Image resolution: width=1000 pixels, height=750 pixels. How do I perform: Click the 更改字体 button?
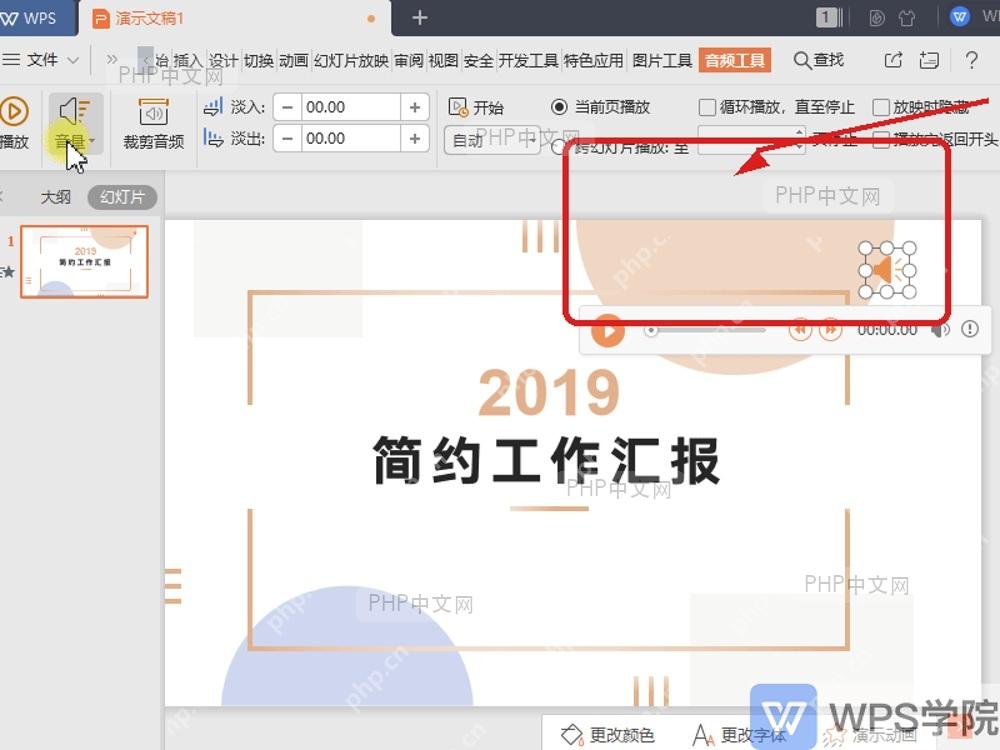740,735
